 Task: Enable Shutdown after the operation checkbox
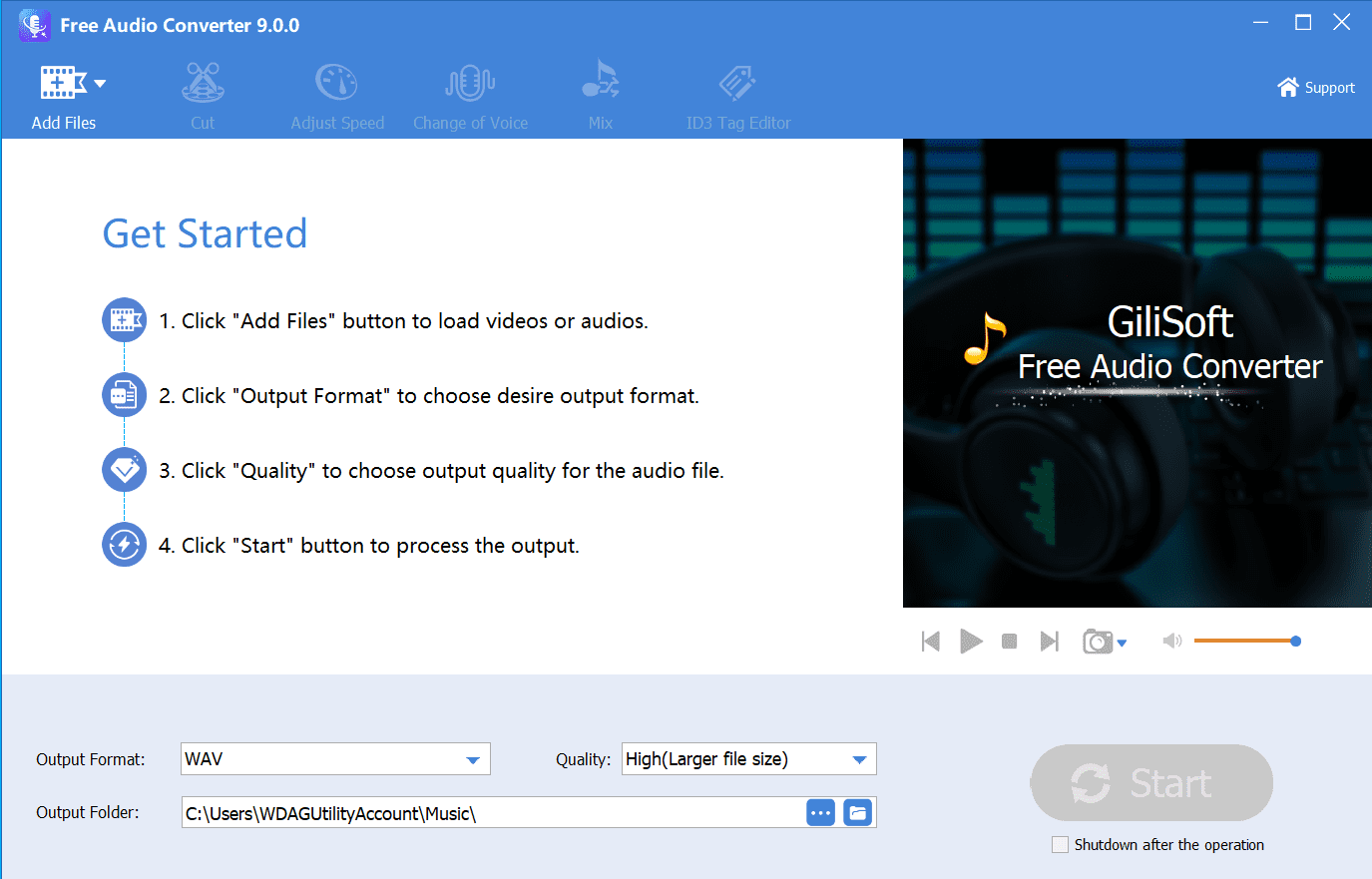(x=1060, y=845)
